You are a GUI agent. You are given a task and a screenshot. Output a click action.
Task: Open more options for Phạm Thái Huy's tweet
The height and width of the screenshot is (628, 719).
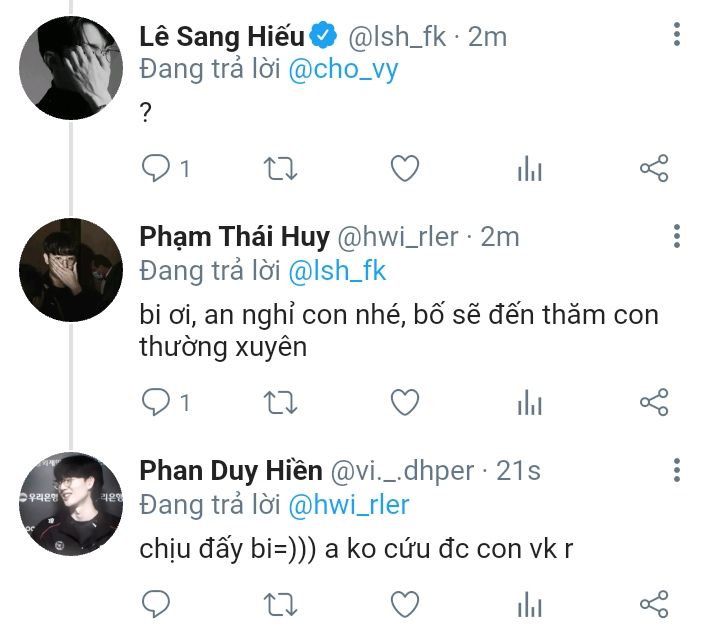pos(677,237)
